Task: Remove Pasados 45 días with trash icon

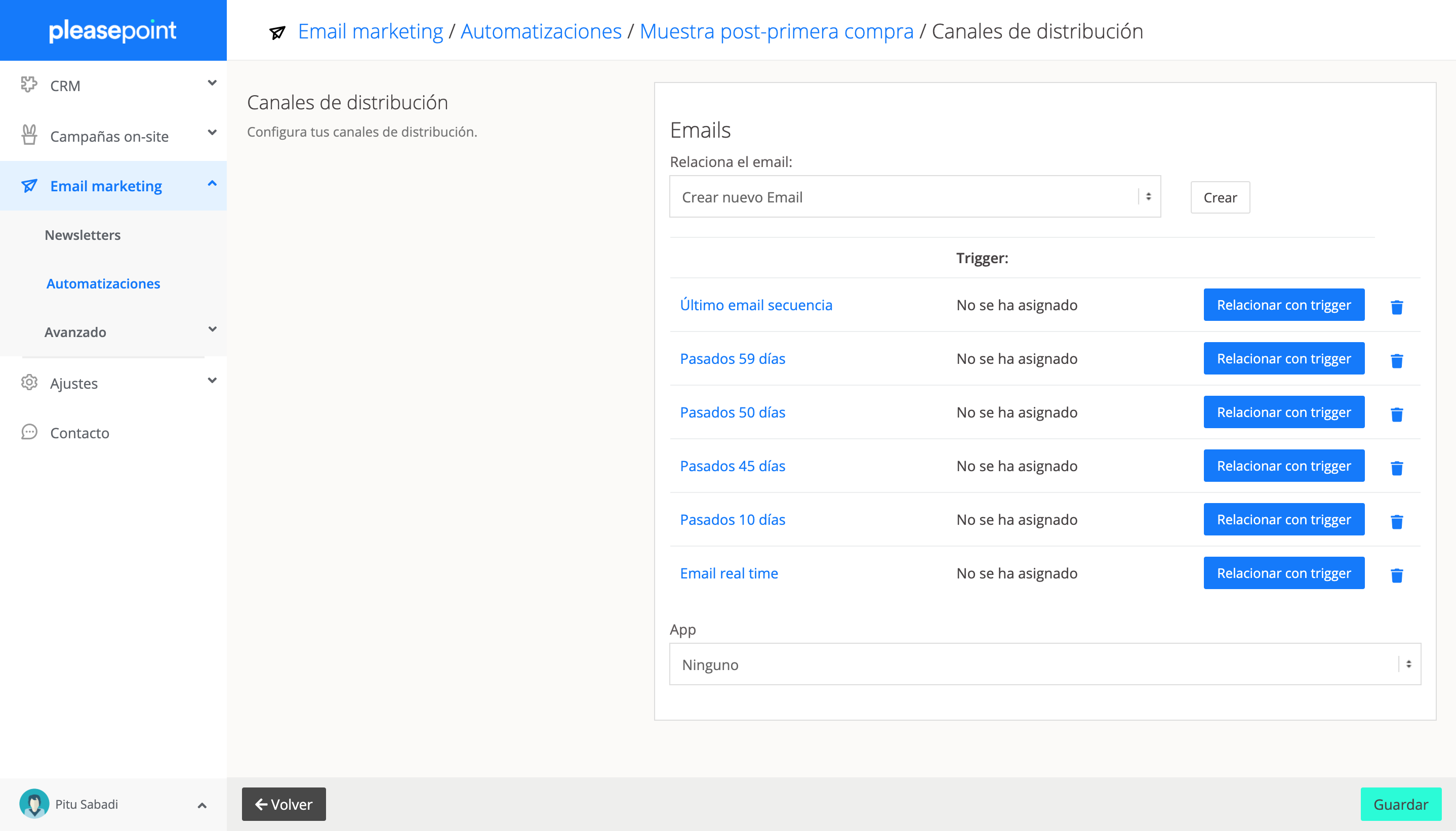Action: [x=1396, y=468]
